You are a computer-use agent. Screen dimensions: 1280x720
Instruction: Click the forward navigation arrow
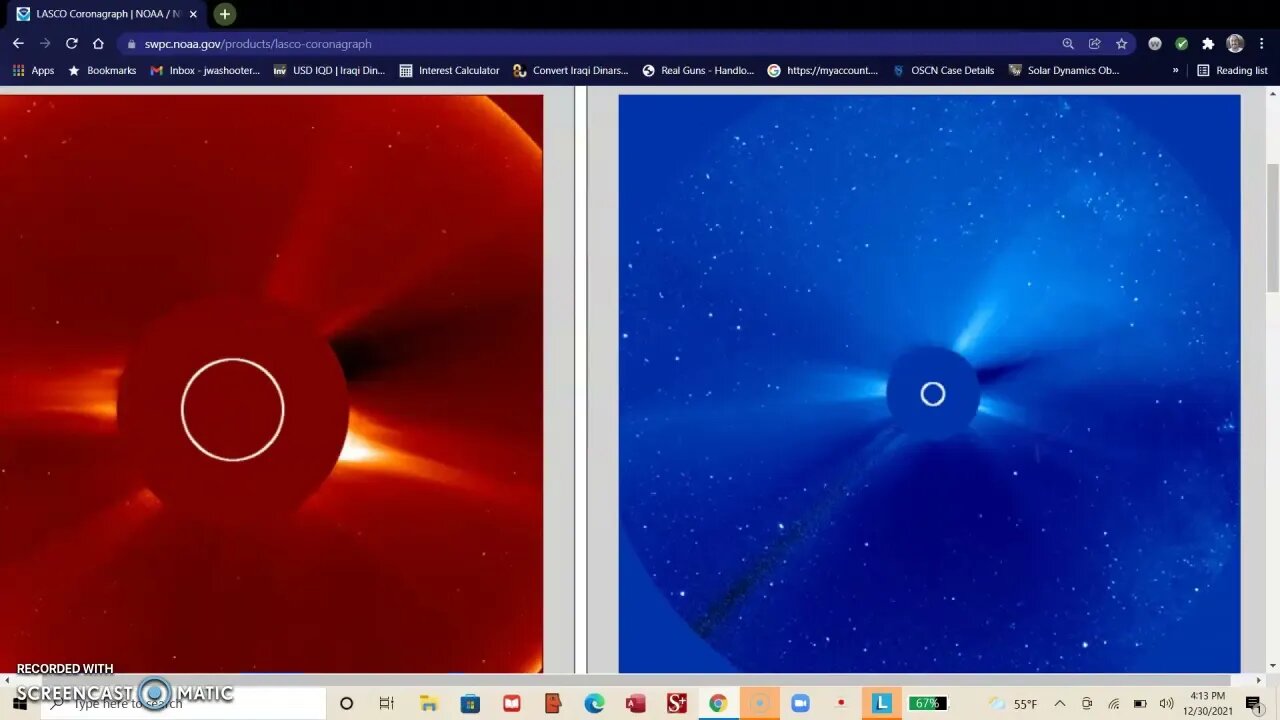coord(45,43)
